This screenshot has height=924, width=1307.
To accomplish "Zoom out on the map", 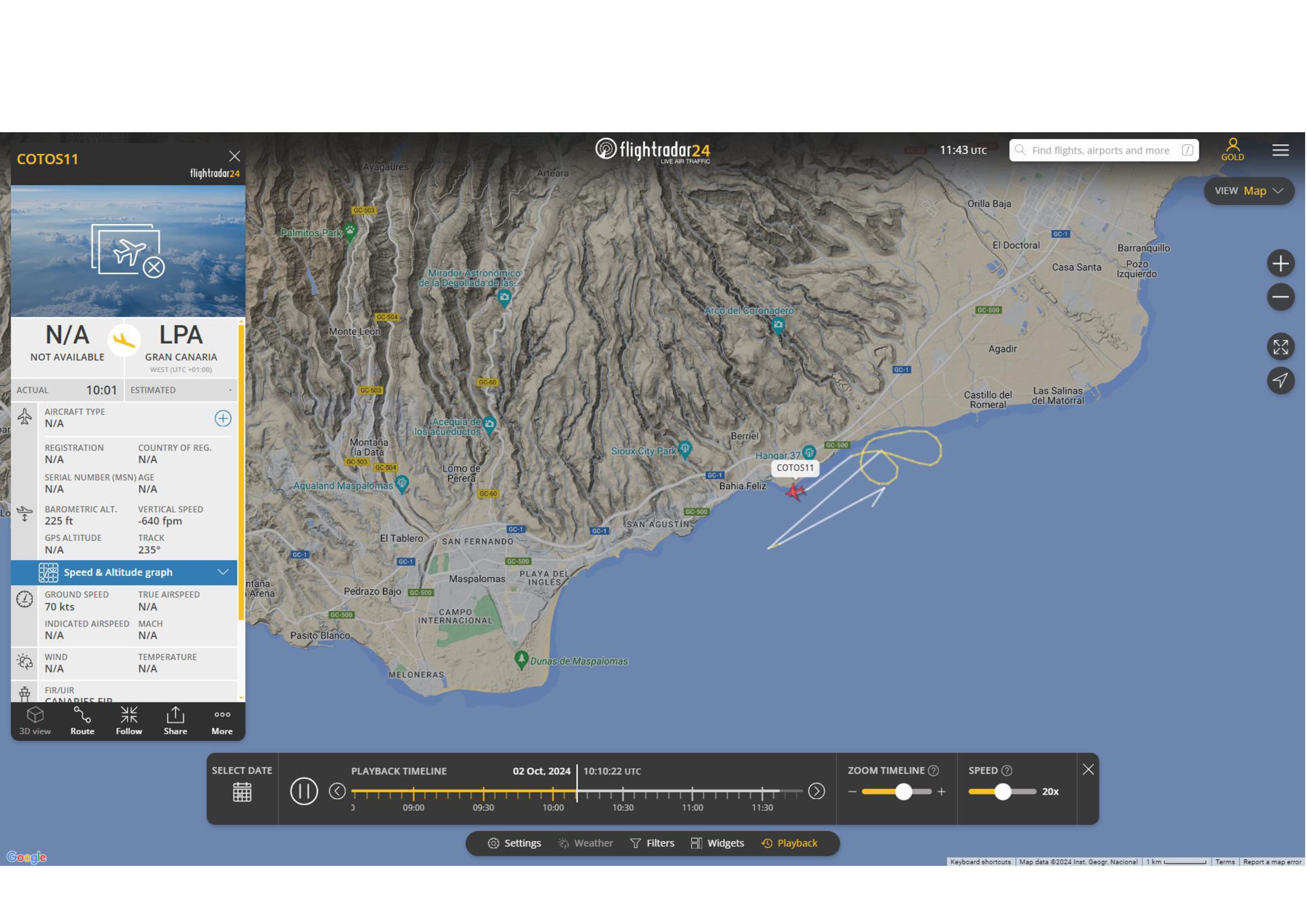I will pos(1281,297).
